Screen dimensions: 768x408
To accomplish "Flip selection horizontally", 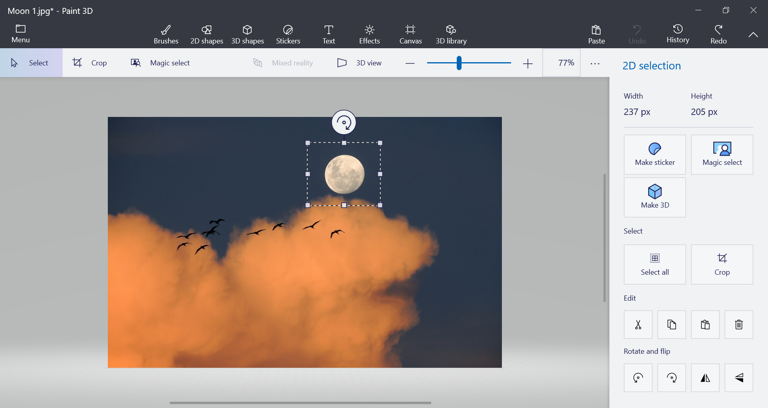I will (x=705, y=377).
